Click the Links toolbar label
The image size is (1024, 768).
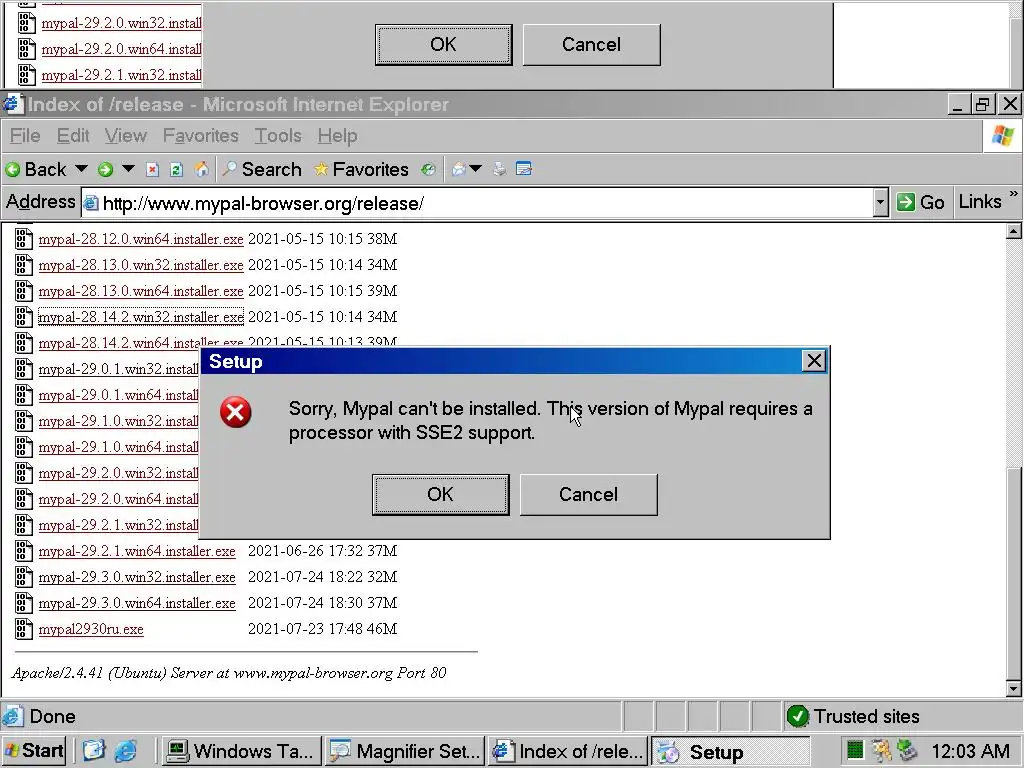(x=980, y=202)
